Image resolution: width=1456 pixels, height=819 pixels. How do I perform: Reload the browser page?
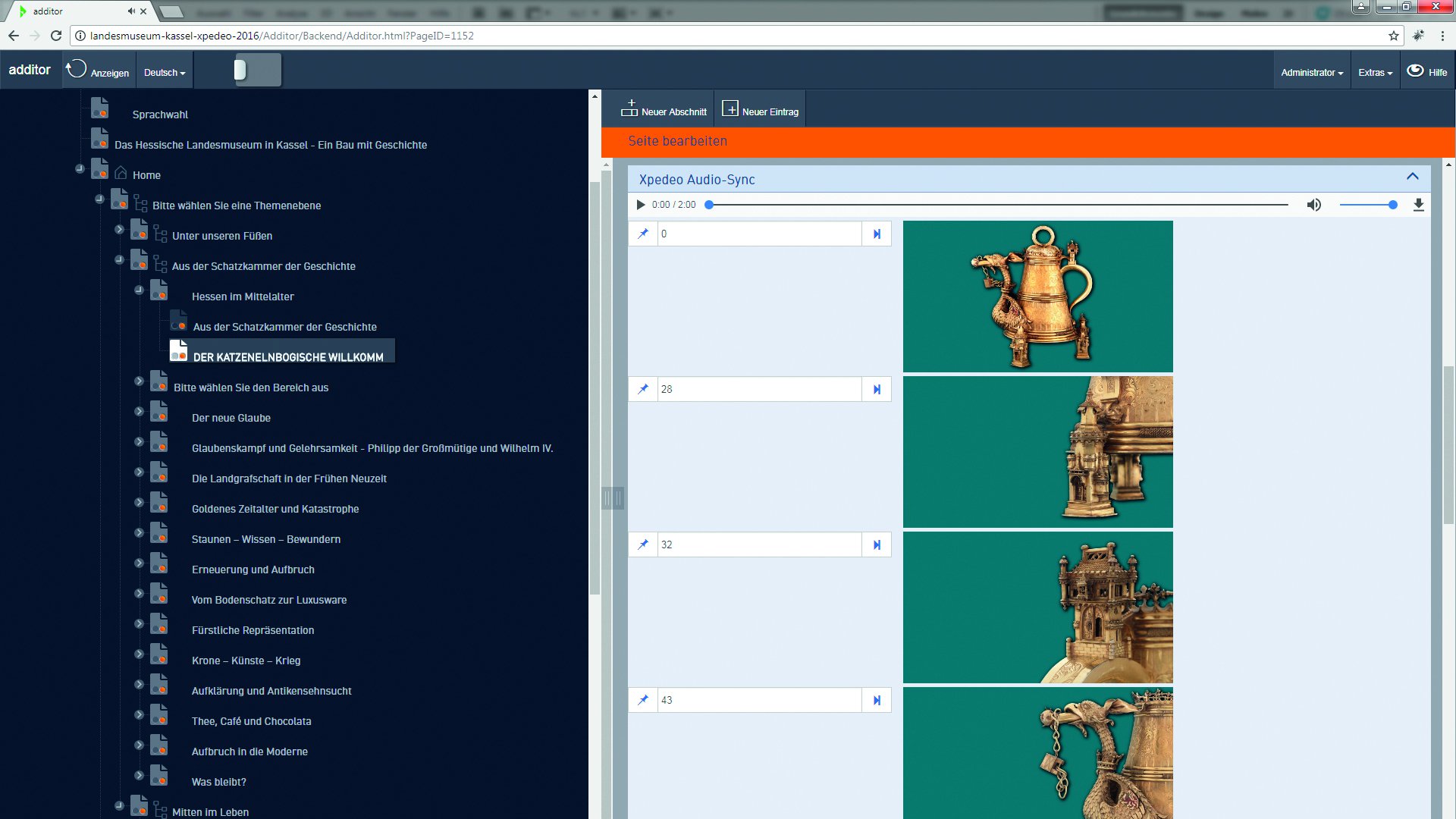pyautogui.click(x=55, y=36)
